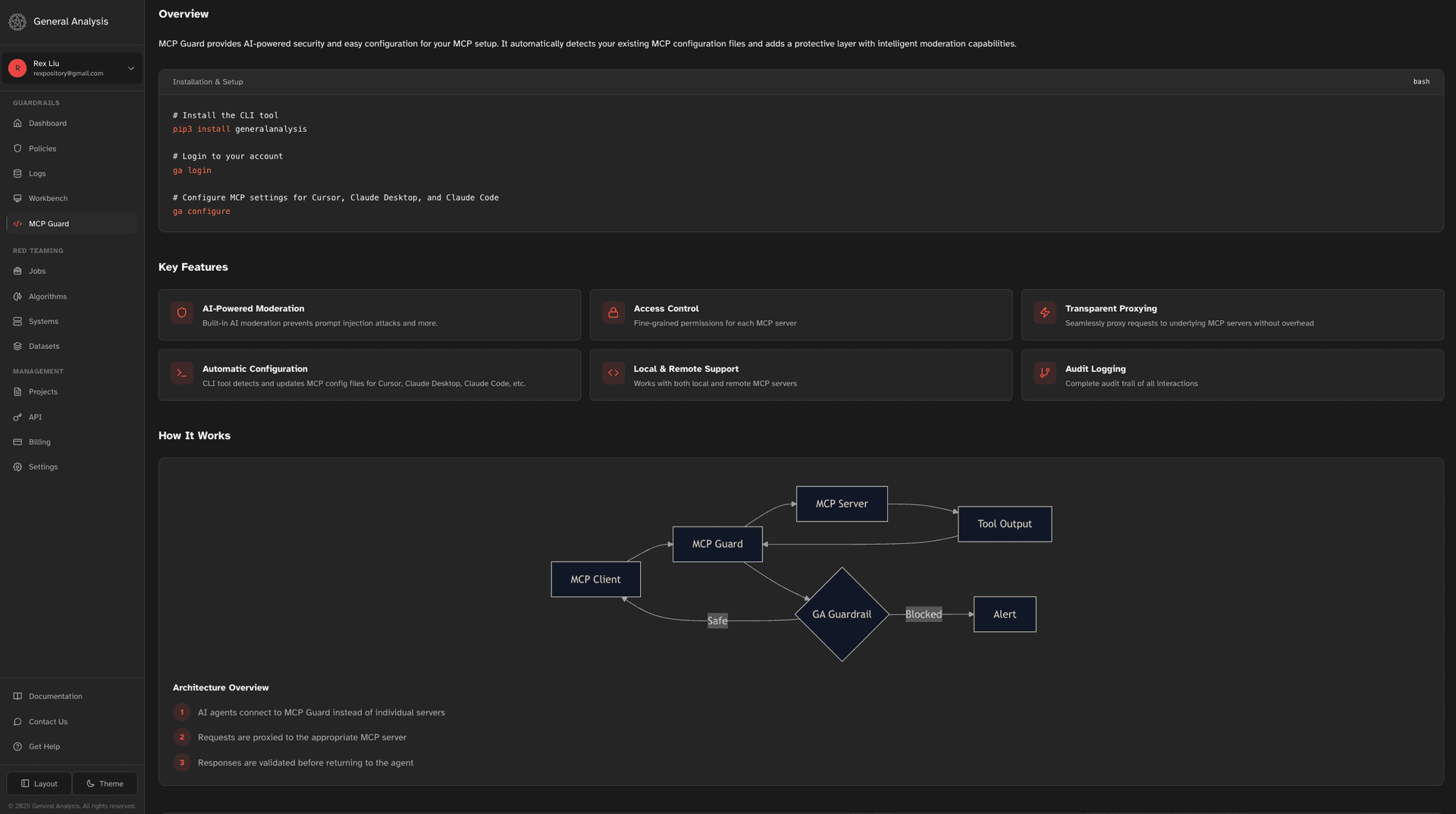Image resolution: width=1456 pixels, height=814 pixels.
Task: Open Systems sidebar label
Action: coord(43,322)
